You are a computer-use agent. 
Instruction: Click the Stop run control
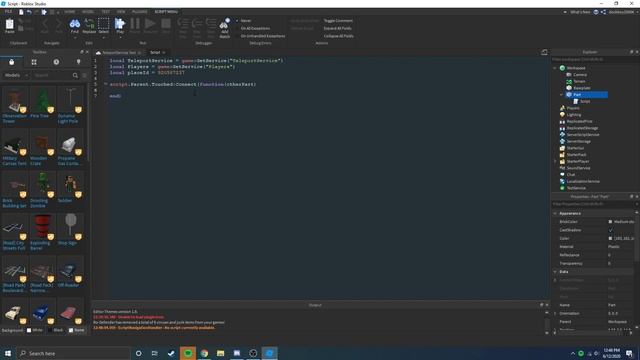pyautogui.click(x=166, y=25)
